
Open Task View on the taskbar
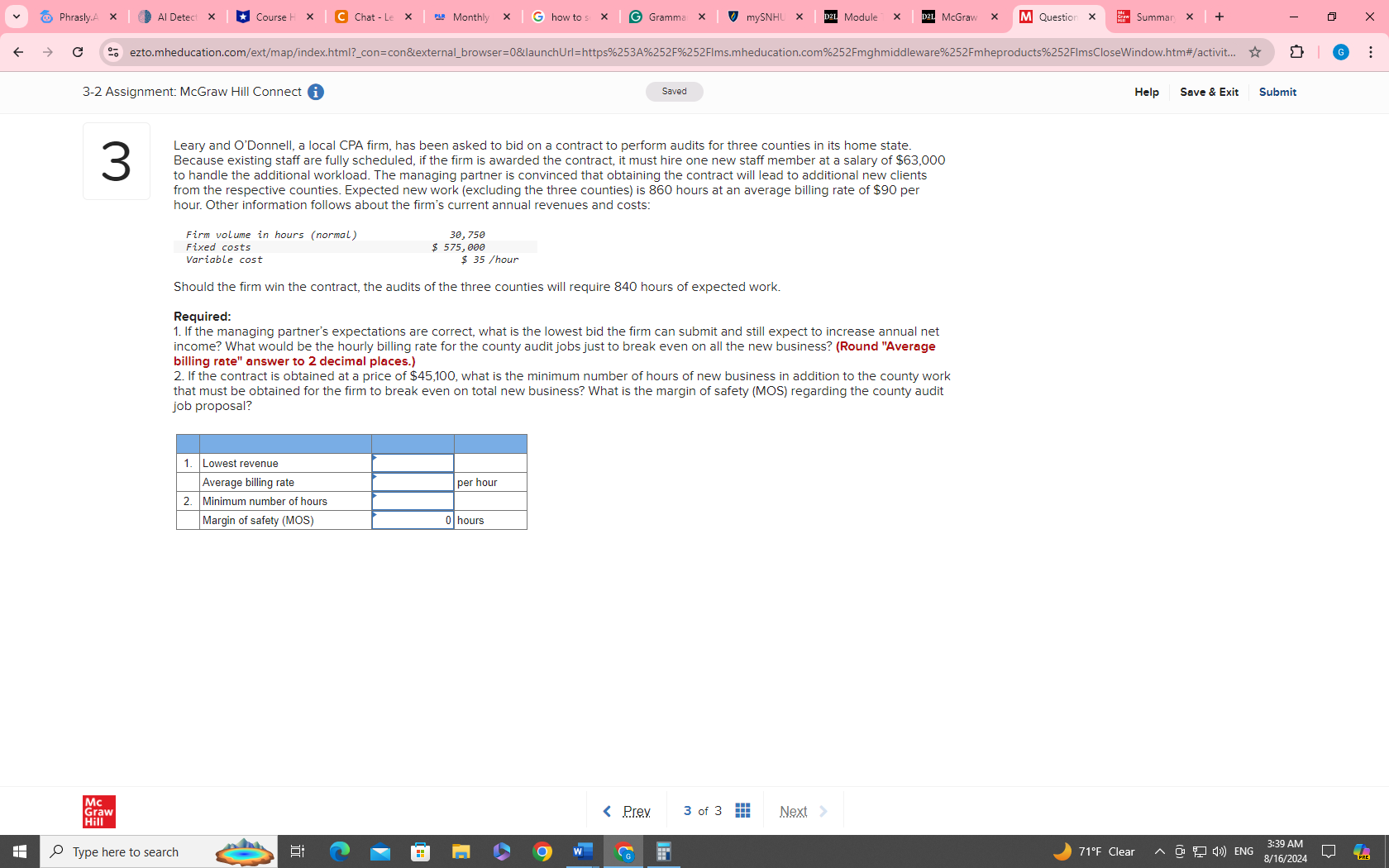coord(298,851)
